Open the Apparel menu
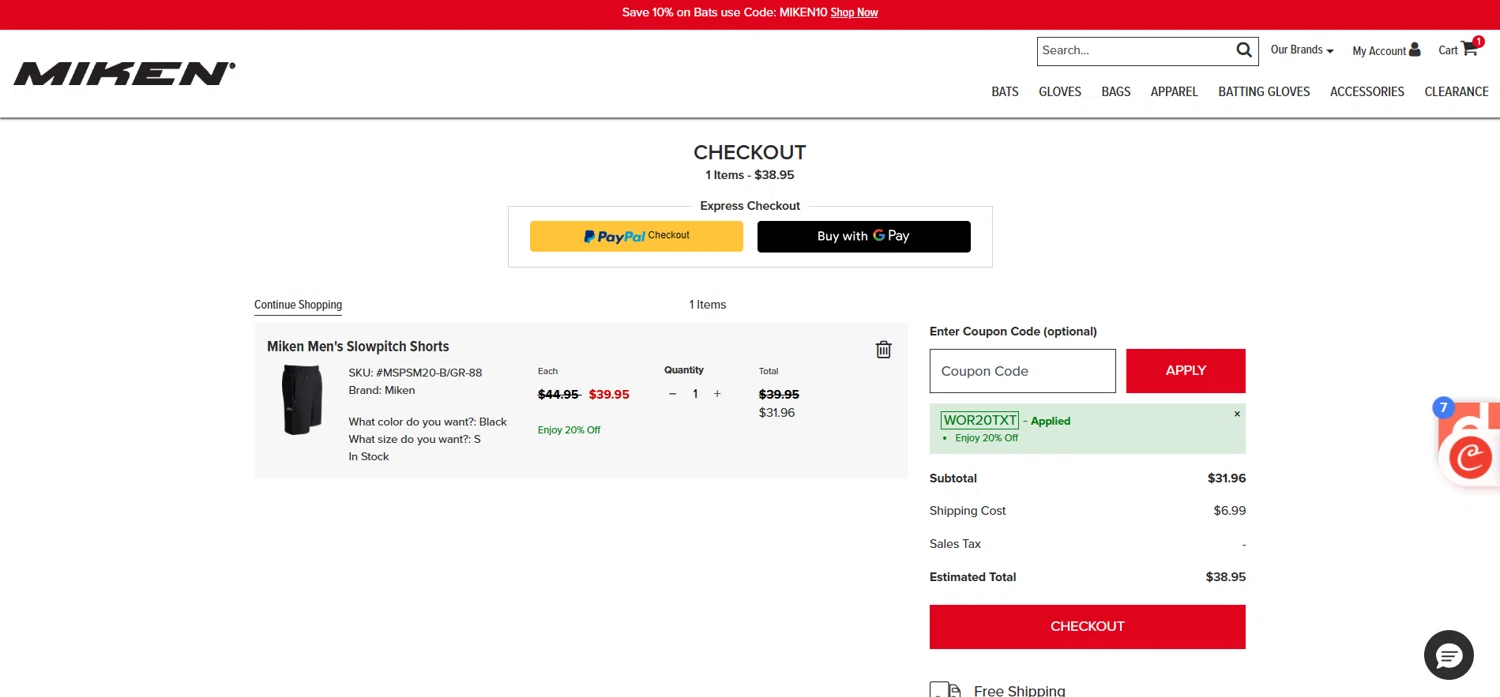 click(1174, 92)
